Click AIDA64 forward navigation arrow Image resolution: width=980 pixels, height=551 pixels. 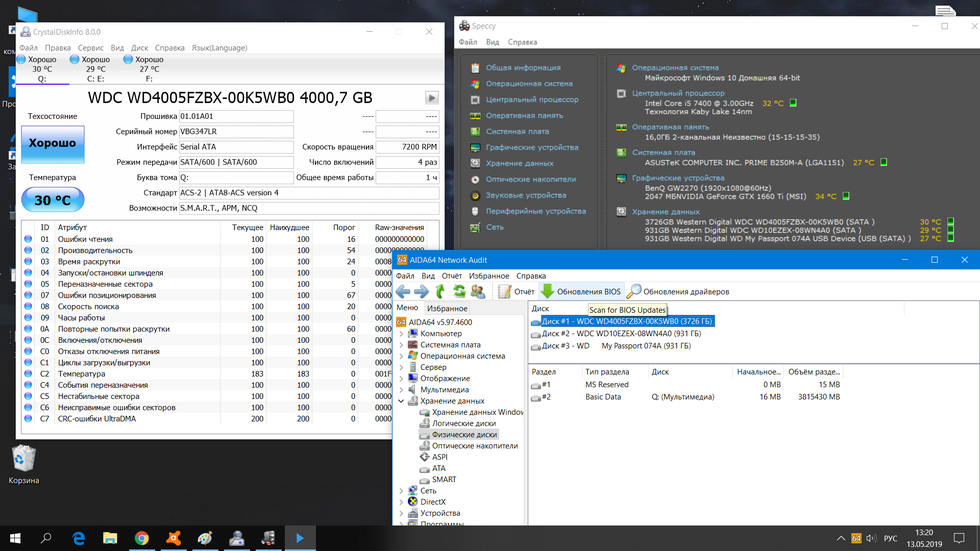coord(421,291)
